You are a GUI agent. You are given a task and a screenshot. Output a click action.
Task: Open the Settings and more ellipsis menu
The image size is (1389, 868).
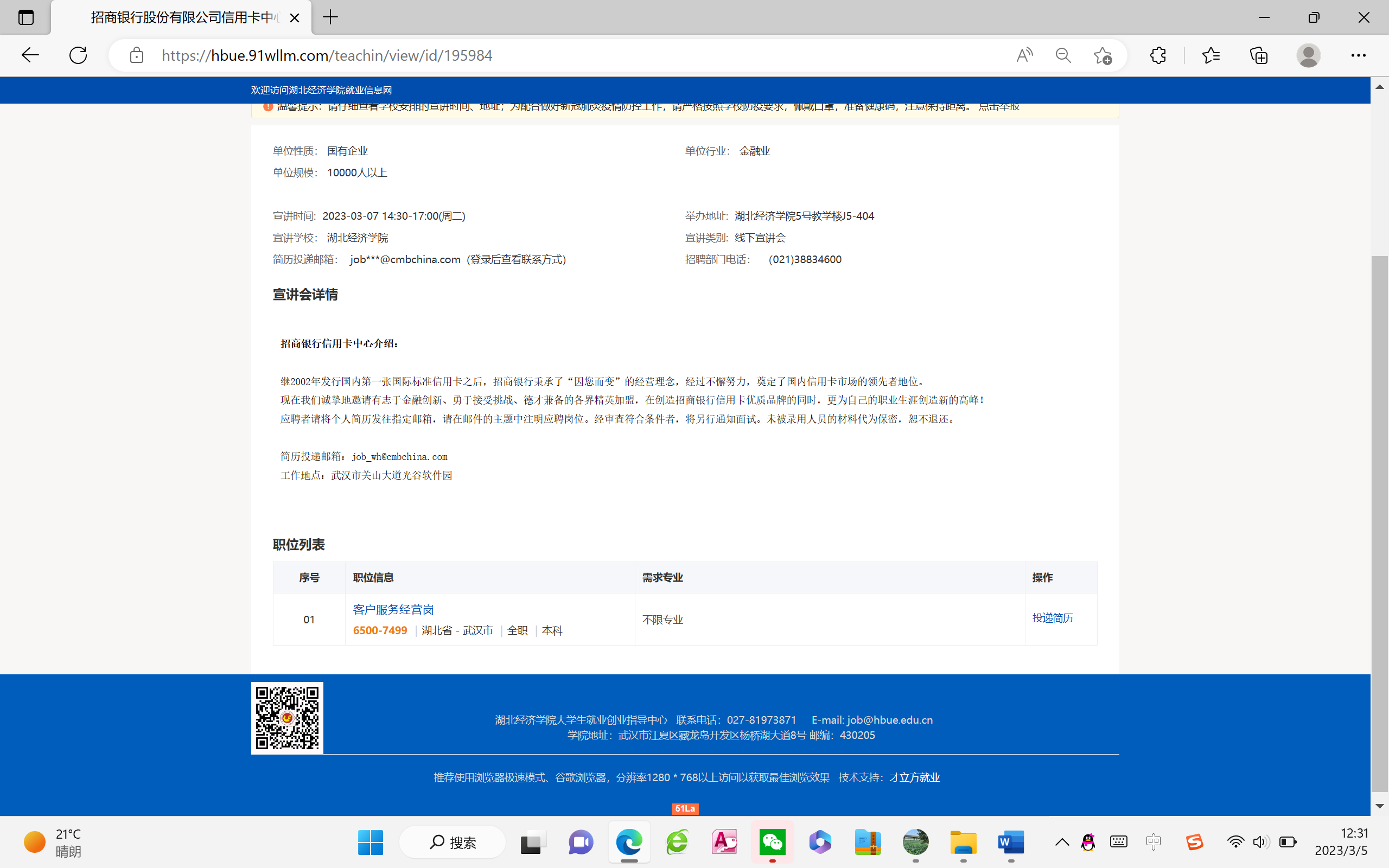(x=1358, y=55)
